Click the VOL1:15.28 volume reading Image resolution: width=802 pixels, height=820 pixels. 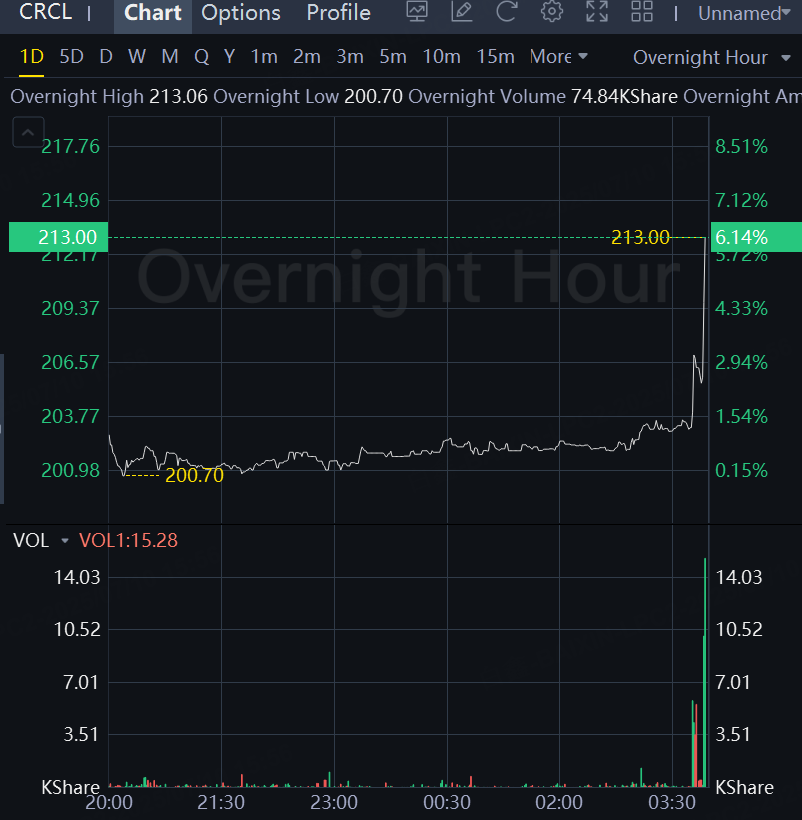[x=128, y=540]
